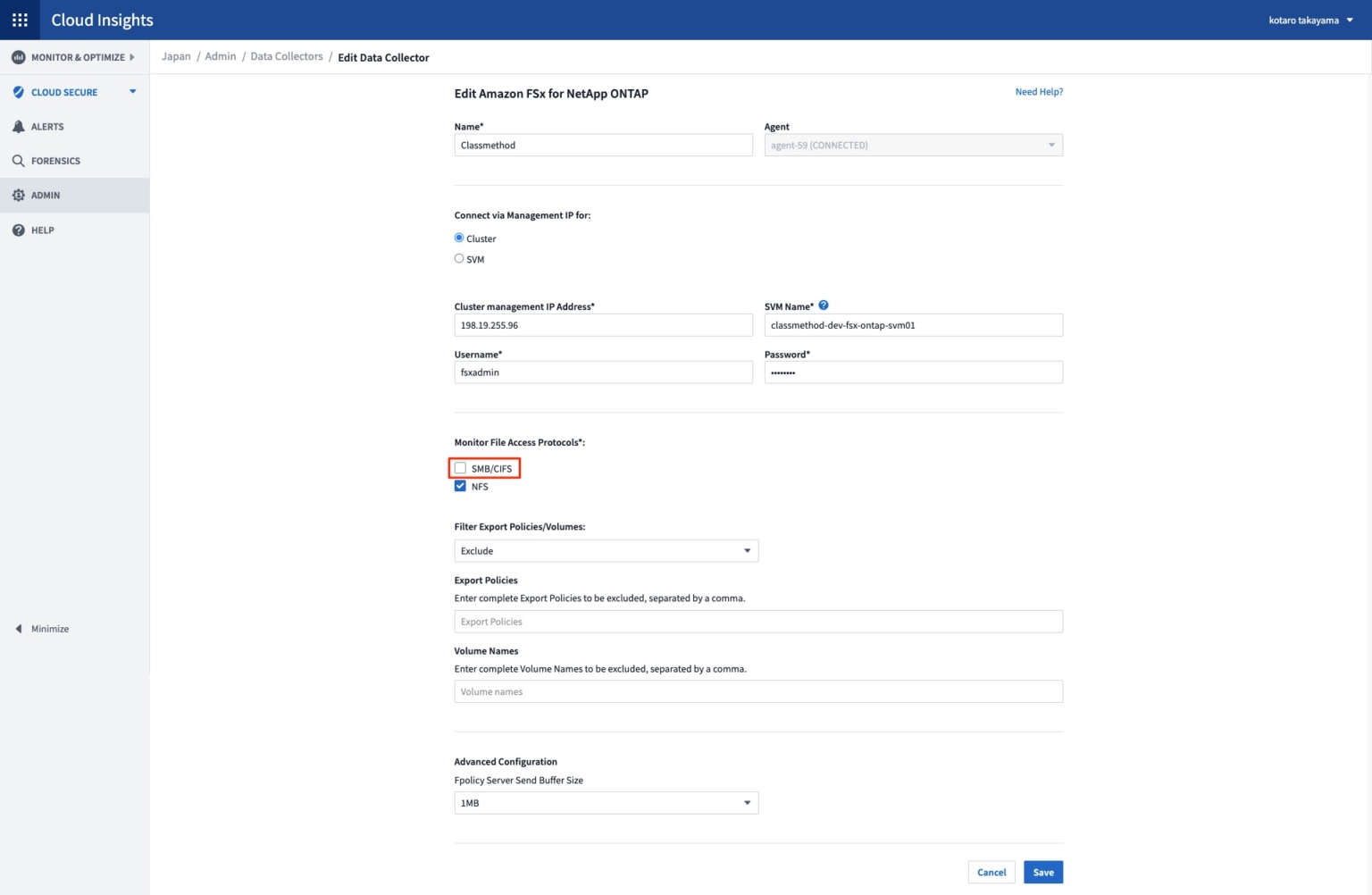Minimize the left navigation sidebar

(42, 629)
